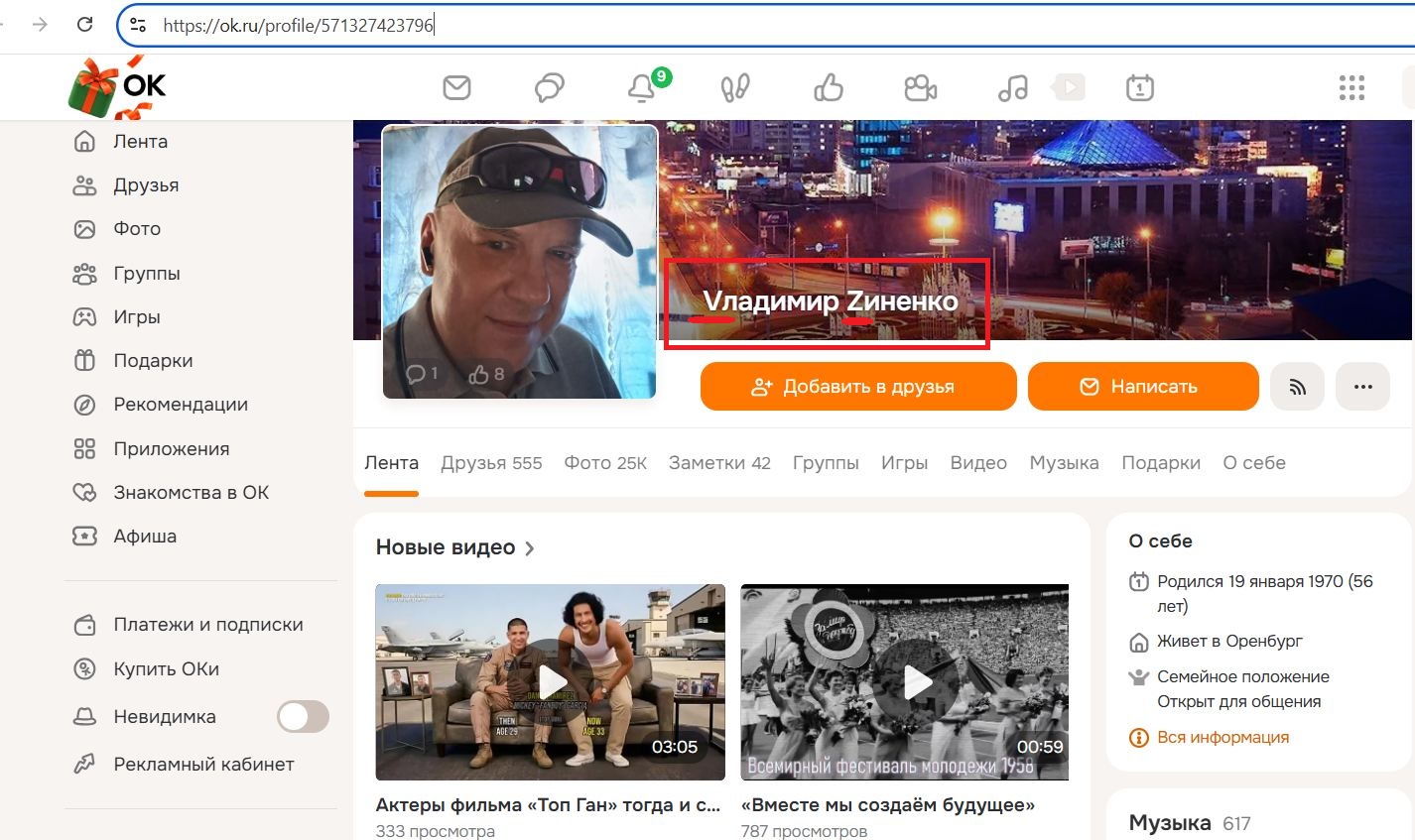Open ratings thumbs-up icon in top bar
1415x840 pixels.
click(829, 88)
